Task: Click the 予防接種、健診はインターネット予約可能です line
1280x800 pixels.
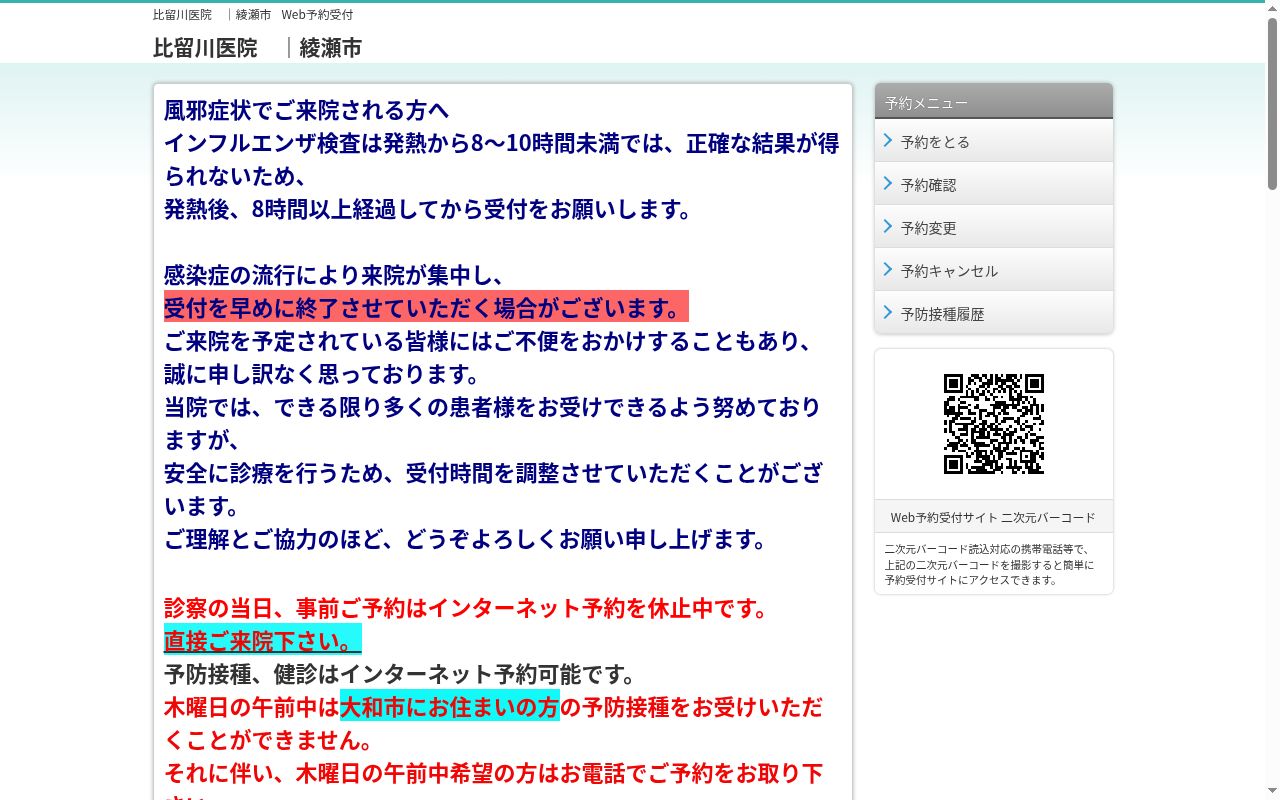Action: coord(400,673)
